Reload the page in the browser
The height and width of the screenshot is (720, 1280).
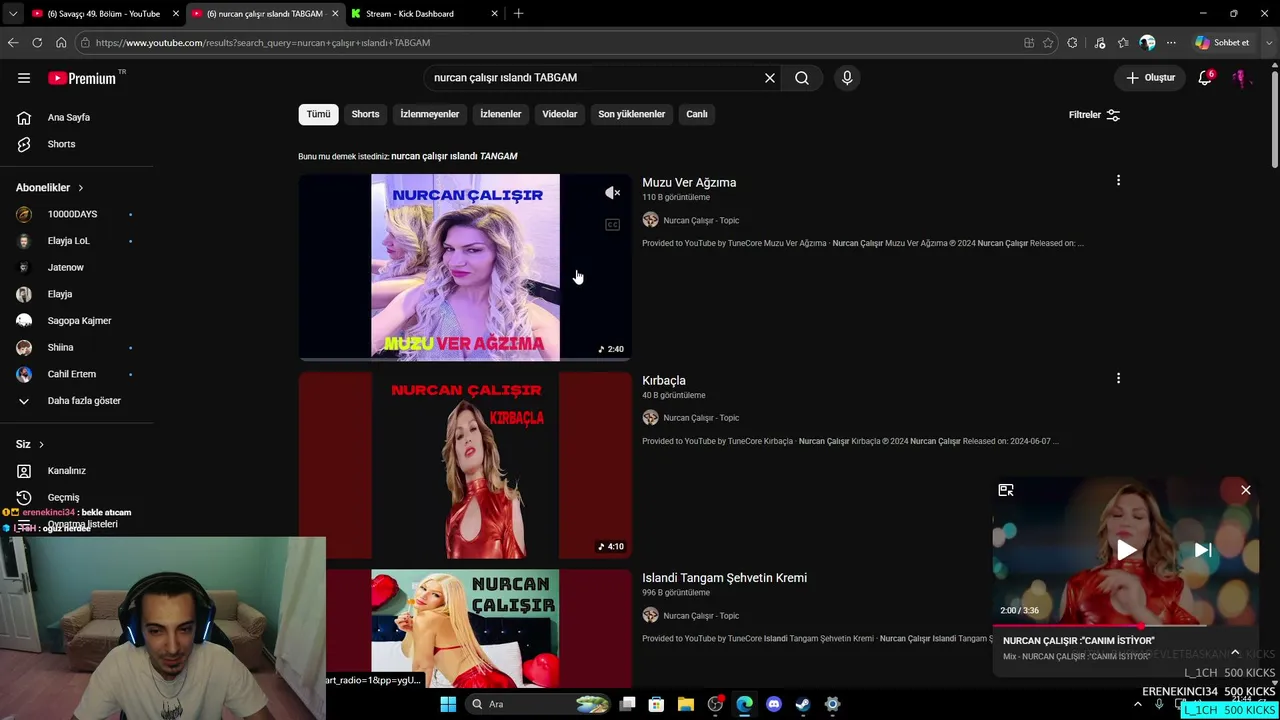pyautogui.click(x=37, y=43)
